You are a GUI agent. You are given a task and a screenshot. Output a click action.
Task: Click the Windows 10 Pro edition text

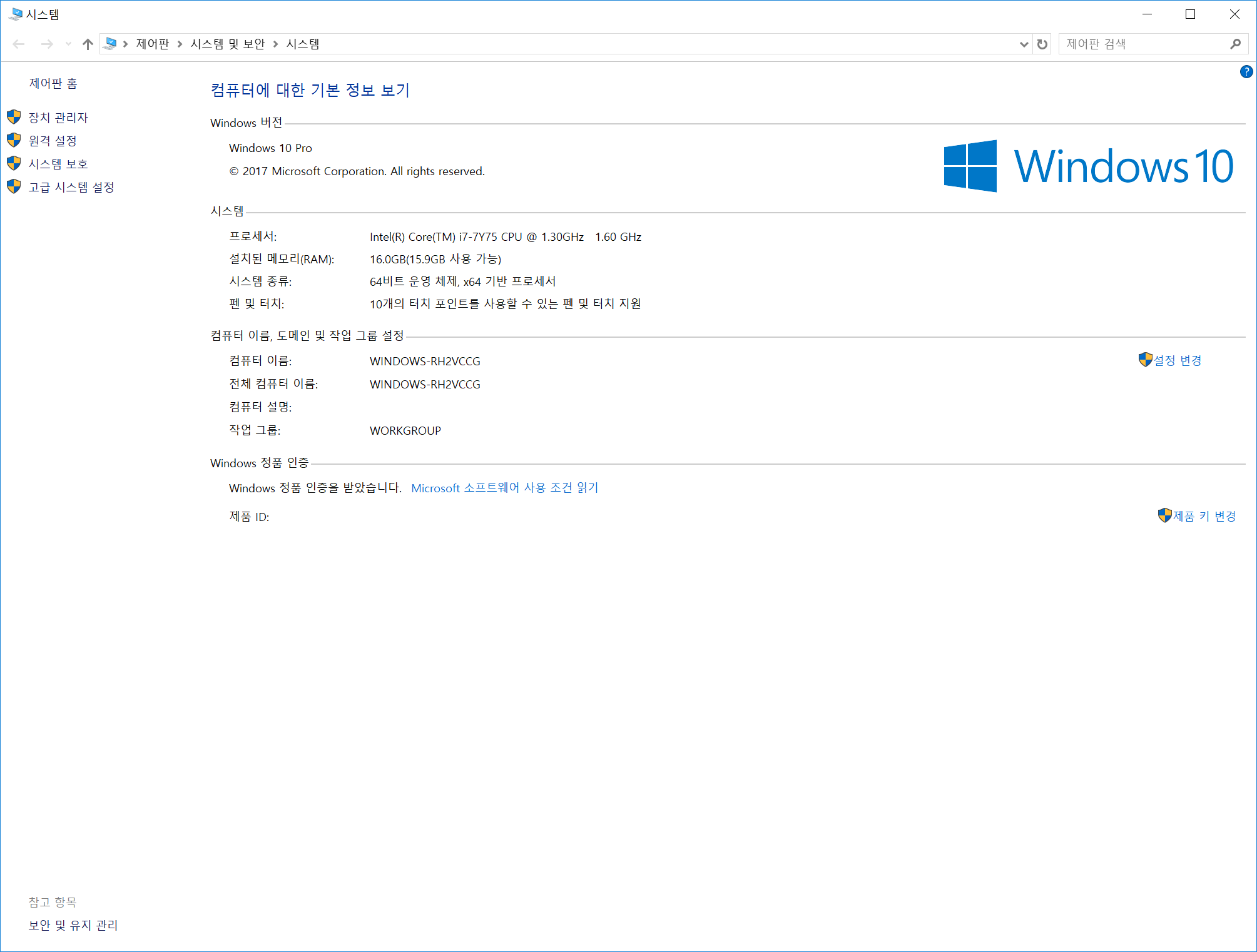[270, 148]
